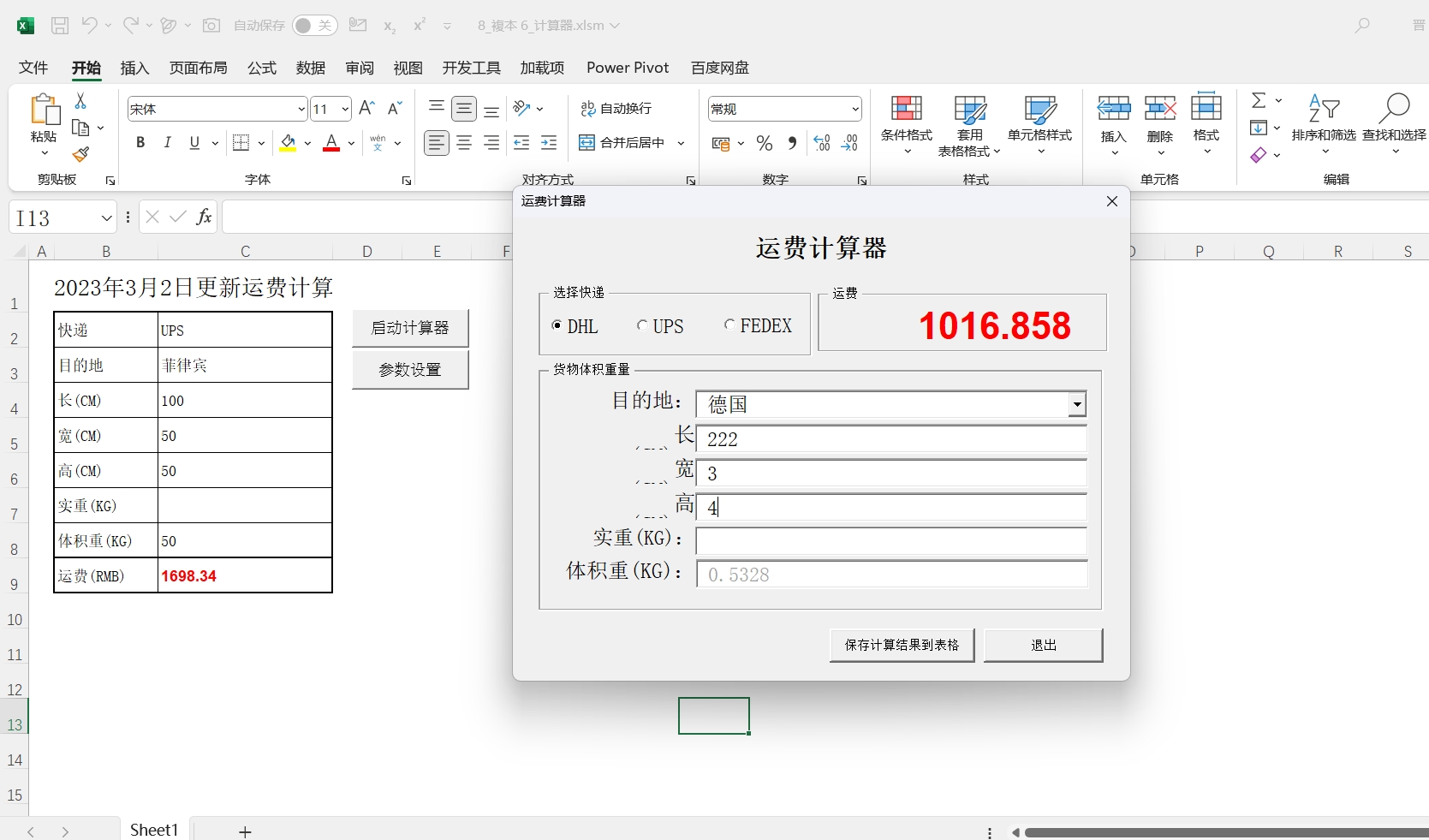Click the superscript x² icon

point(420,26)
